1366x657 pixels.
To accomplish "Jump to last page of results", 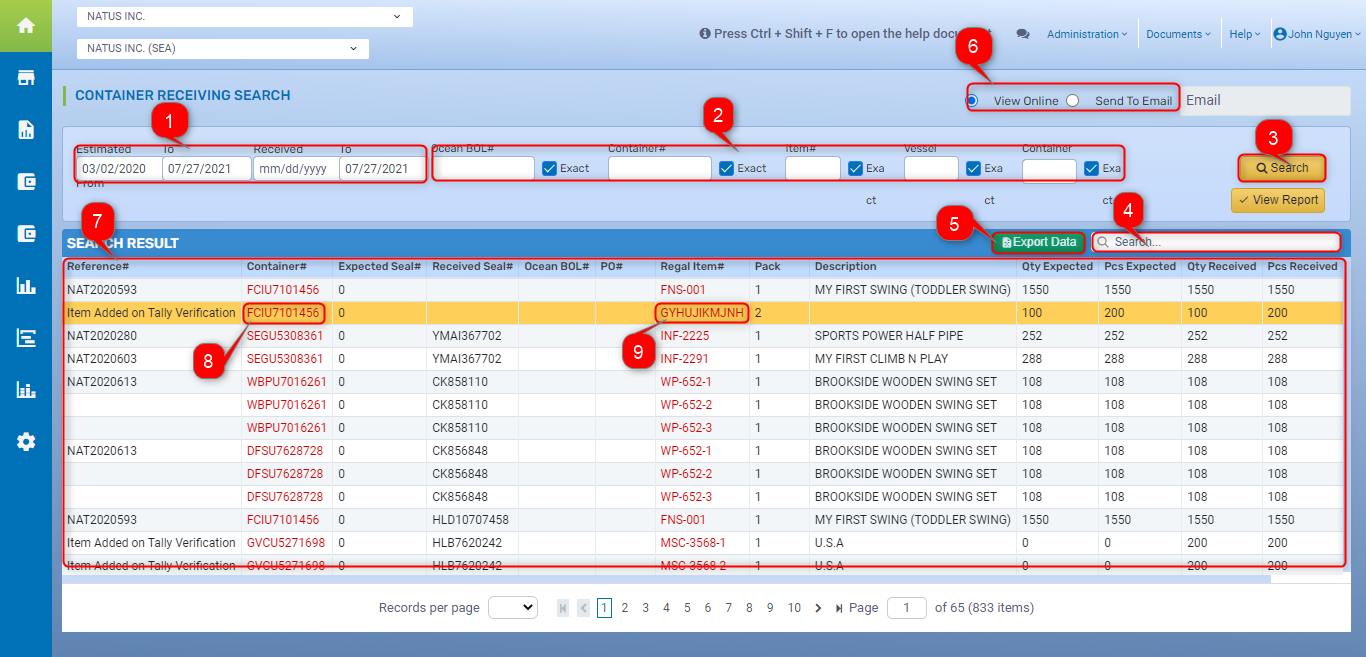I will tap(838, 608).
